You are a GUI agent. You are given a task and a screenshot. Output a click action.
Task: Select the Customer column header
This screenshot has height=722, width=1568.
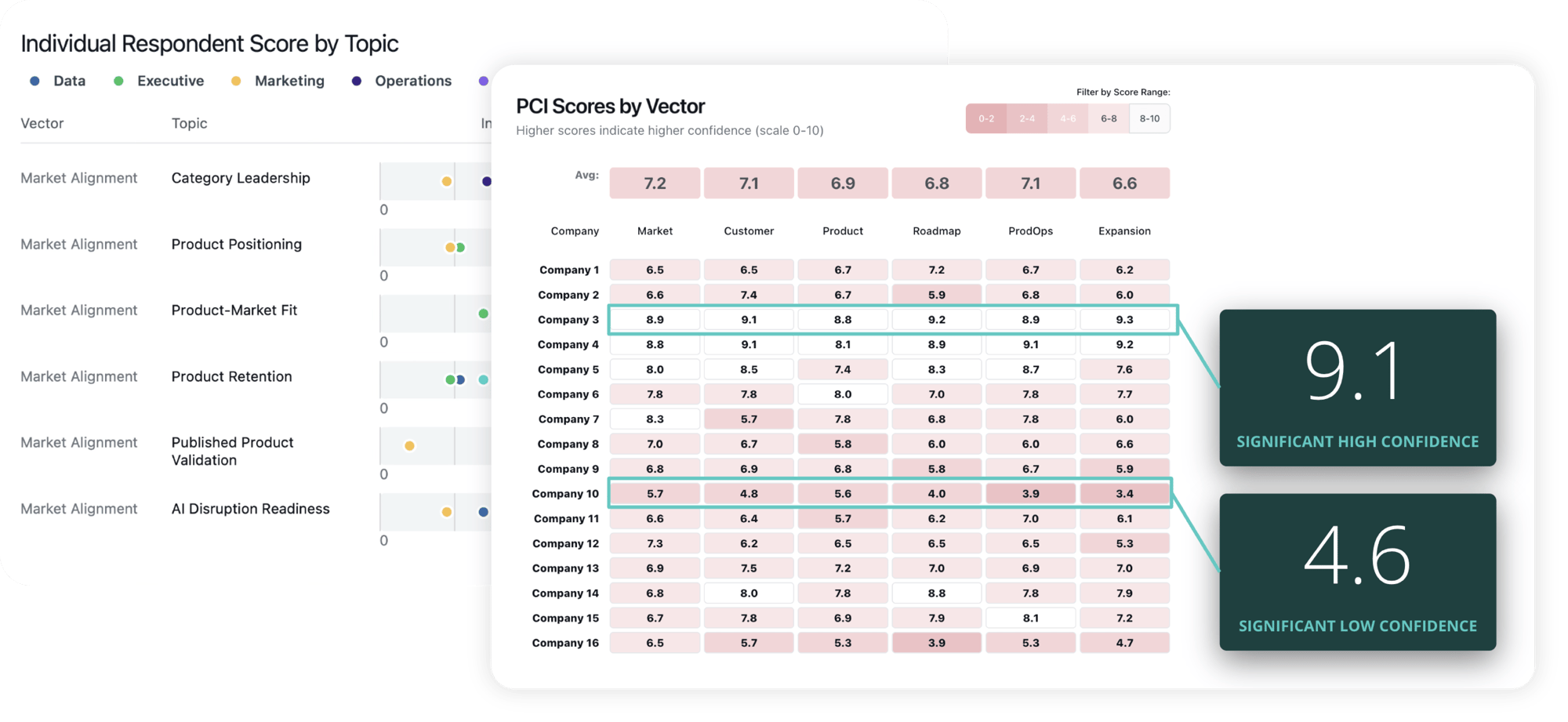(749, 230)
